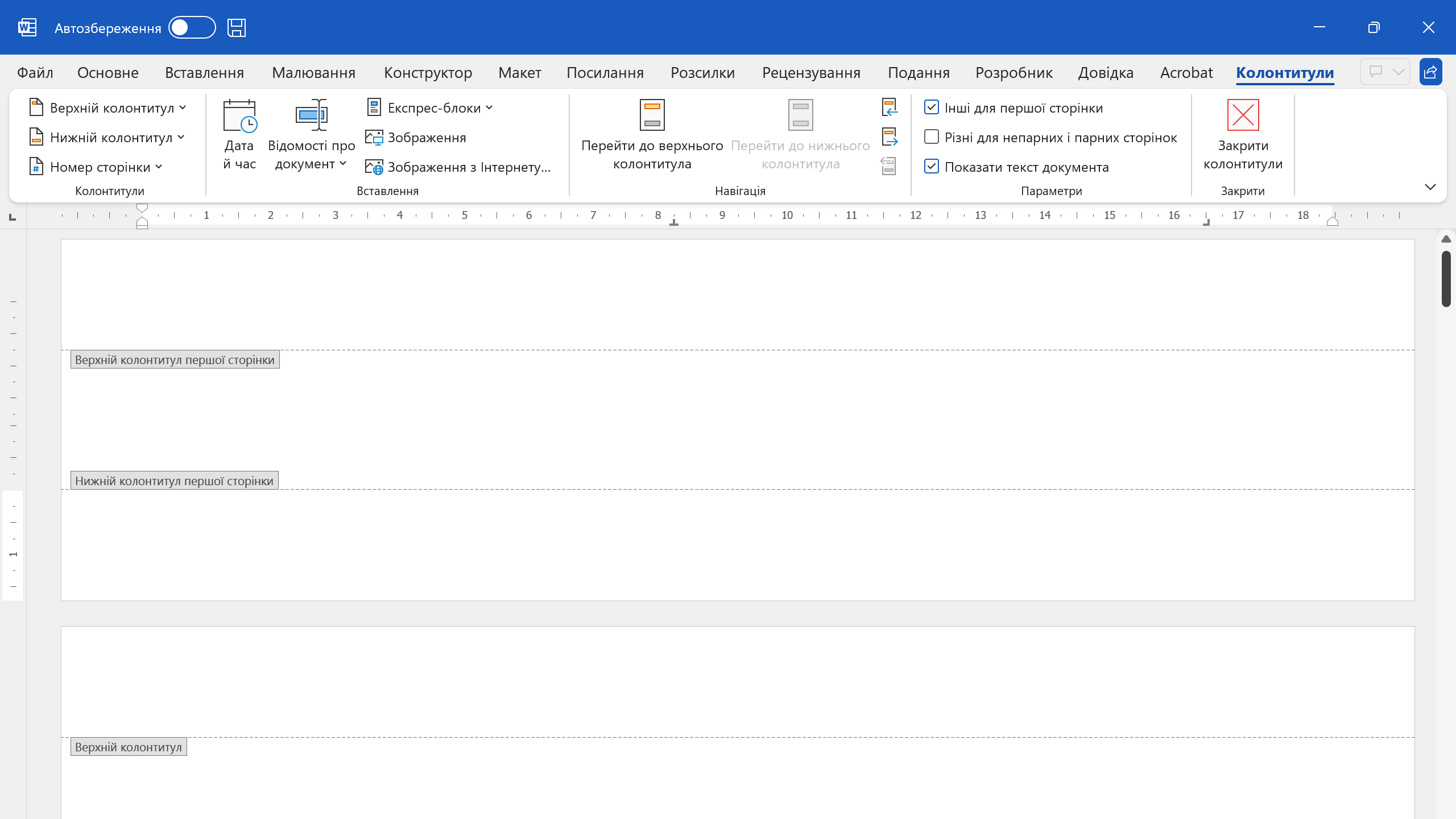This screenshot has height=819, width=1456.
Task: Uncheck Показати текст документа checkbox
Action: (x=932, y=167)
